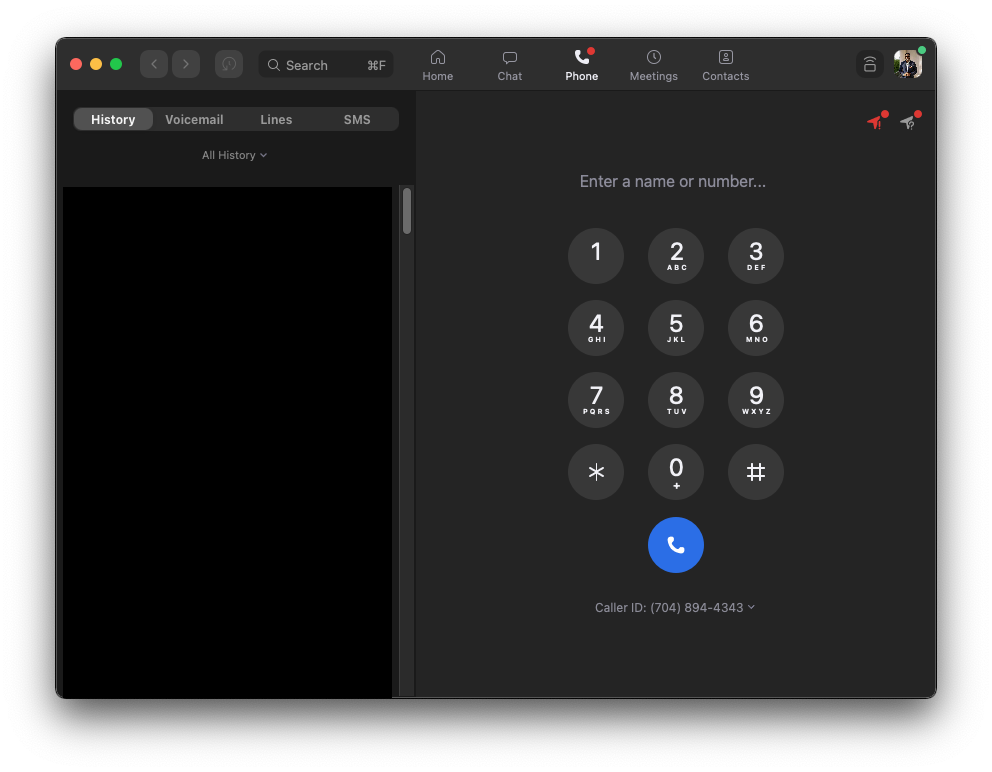This screenshot has height=772, width=992.
Task: Close the Zoom window with red button
Action: [76, 64]
